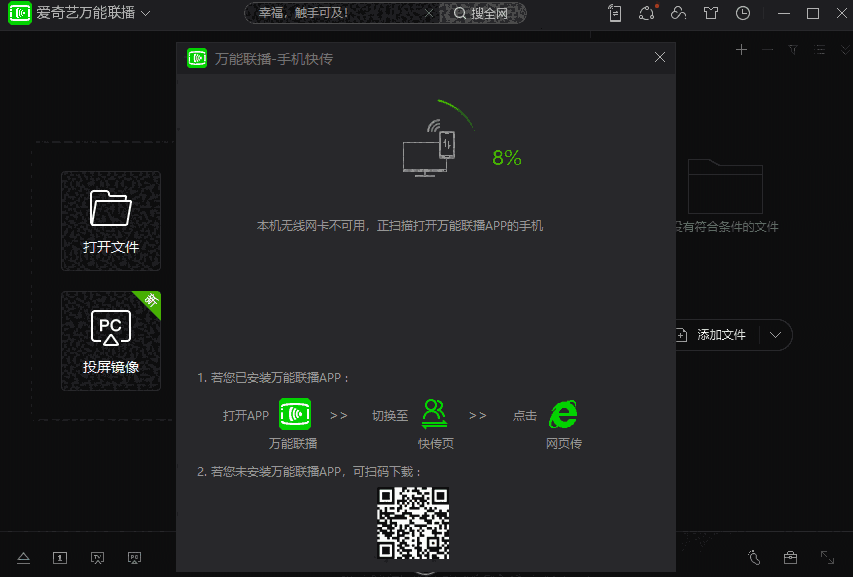Open the 添加文件 dropdown arrow
Image resolution: width=853 pixels, height=577 pixels.
[777, 336]
